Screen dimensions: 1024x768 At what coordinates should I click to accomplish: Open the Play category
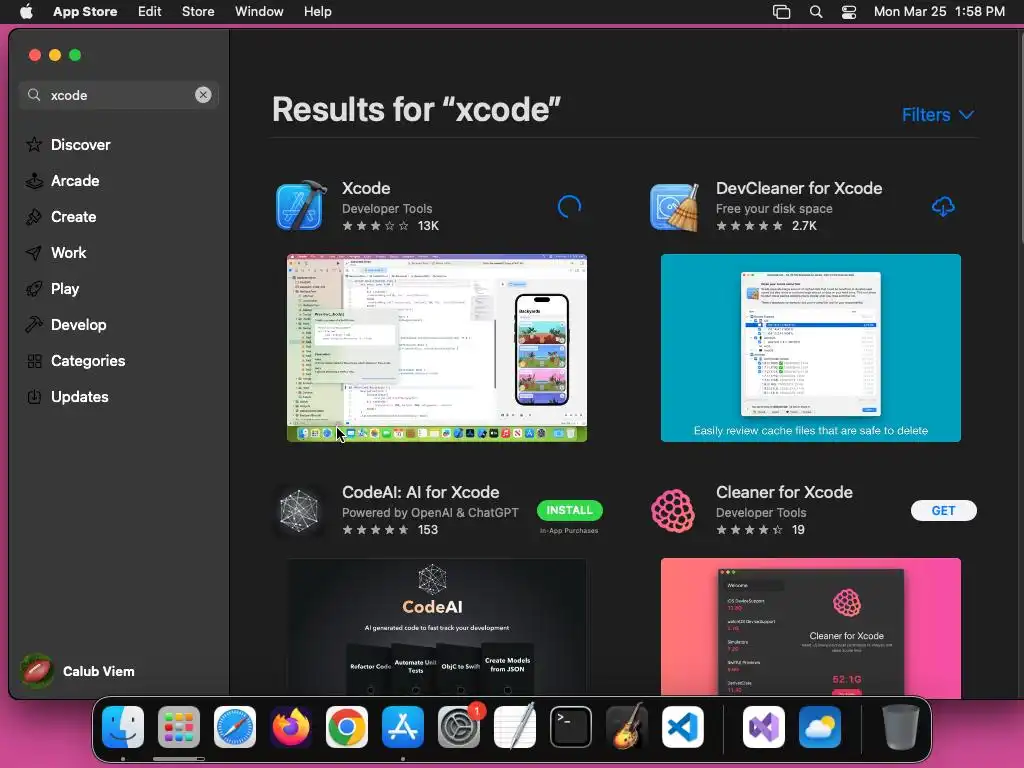tap(52, 288)
